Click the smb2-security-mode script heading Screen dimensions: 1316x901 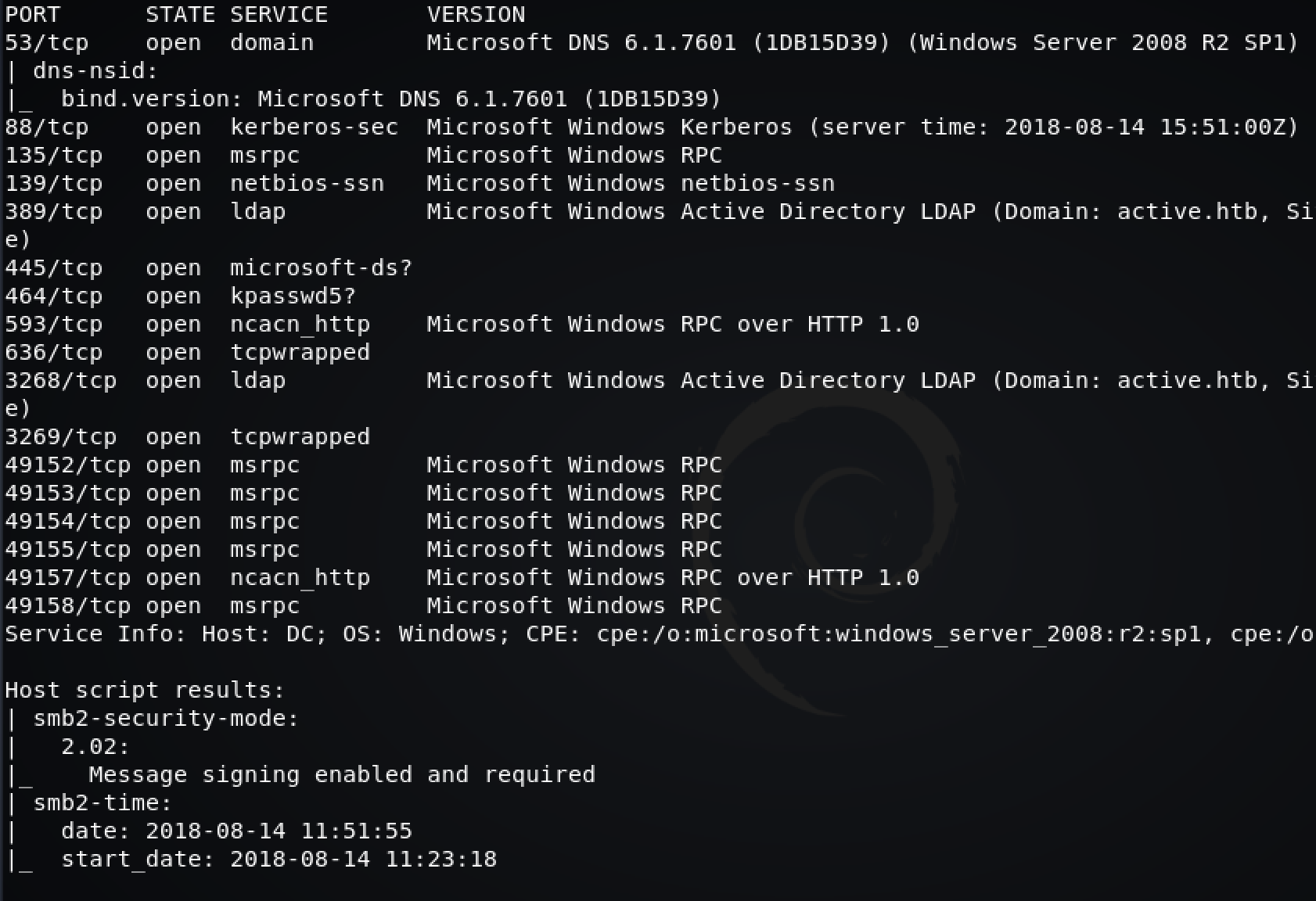166,719
